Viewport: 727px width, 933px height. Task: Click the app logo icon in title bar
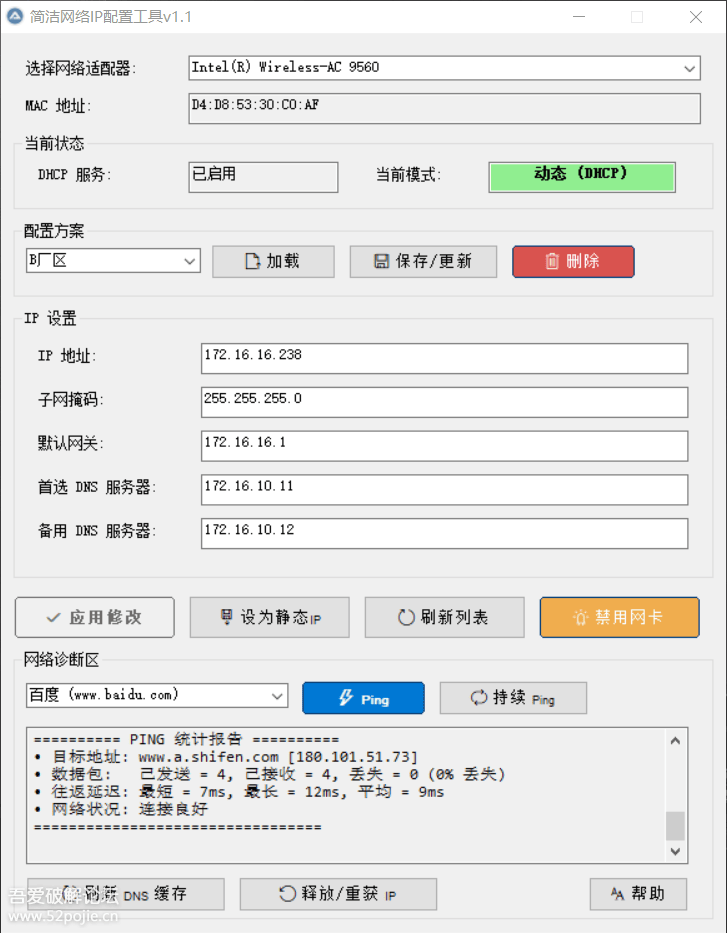14,16
